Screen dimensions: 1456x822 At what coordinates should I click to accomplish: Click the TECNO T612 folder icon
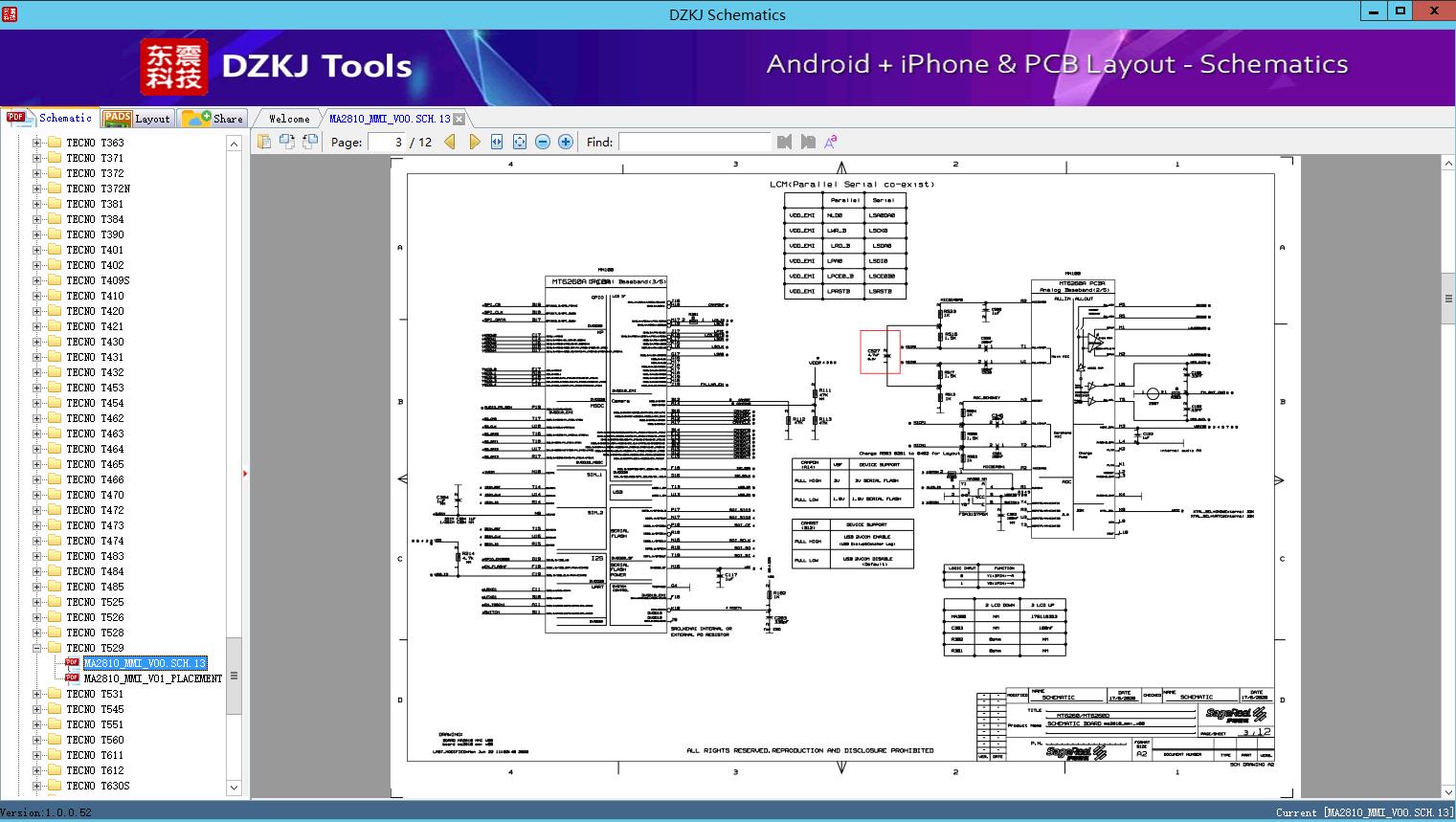point(54,770)
